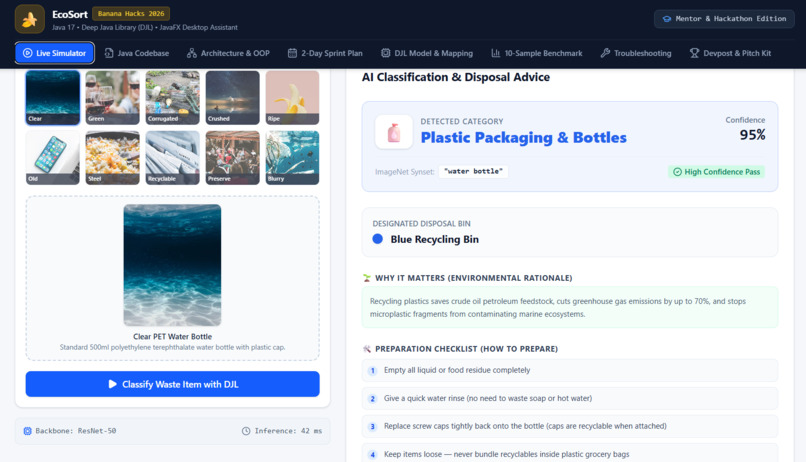Click the Inference: 42 ms status text
This screenshot has width=806, height=462.
(x=288, y=431)
